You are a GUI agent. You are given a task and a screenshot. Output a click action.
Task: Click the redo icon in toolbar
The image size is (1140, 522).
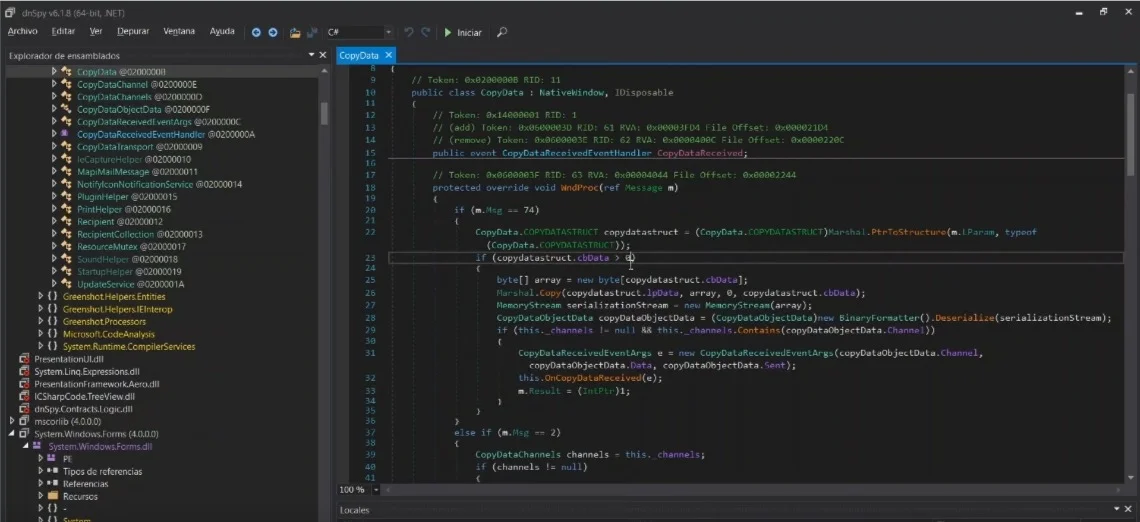click(x=428, y=32)
